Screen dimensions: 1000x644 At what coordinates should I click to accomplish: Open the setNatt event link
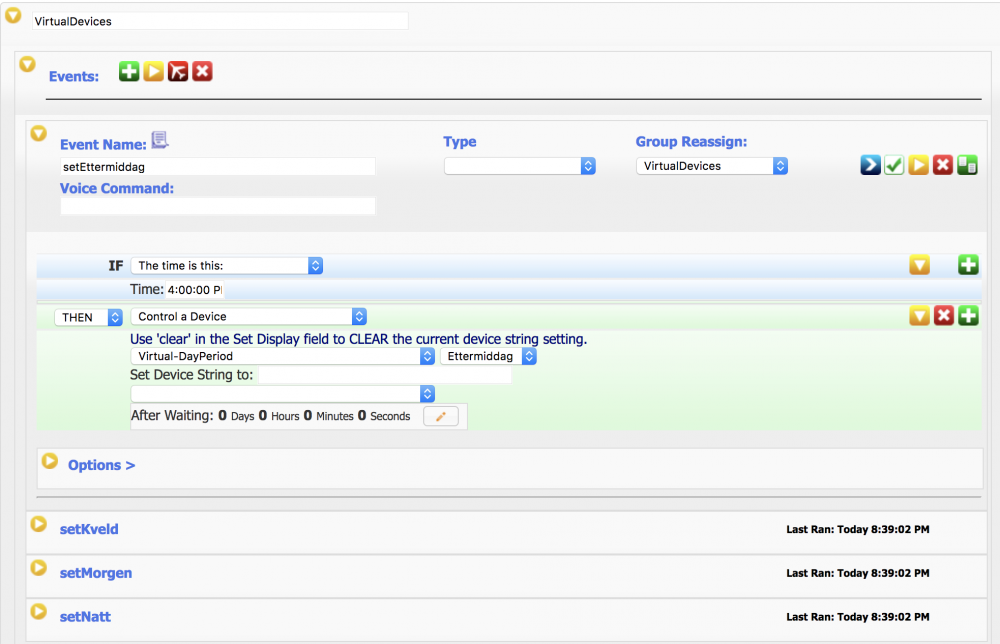pyautogui.click(x=85, y=617)
